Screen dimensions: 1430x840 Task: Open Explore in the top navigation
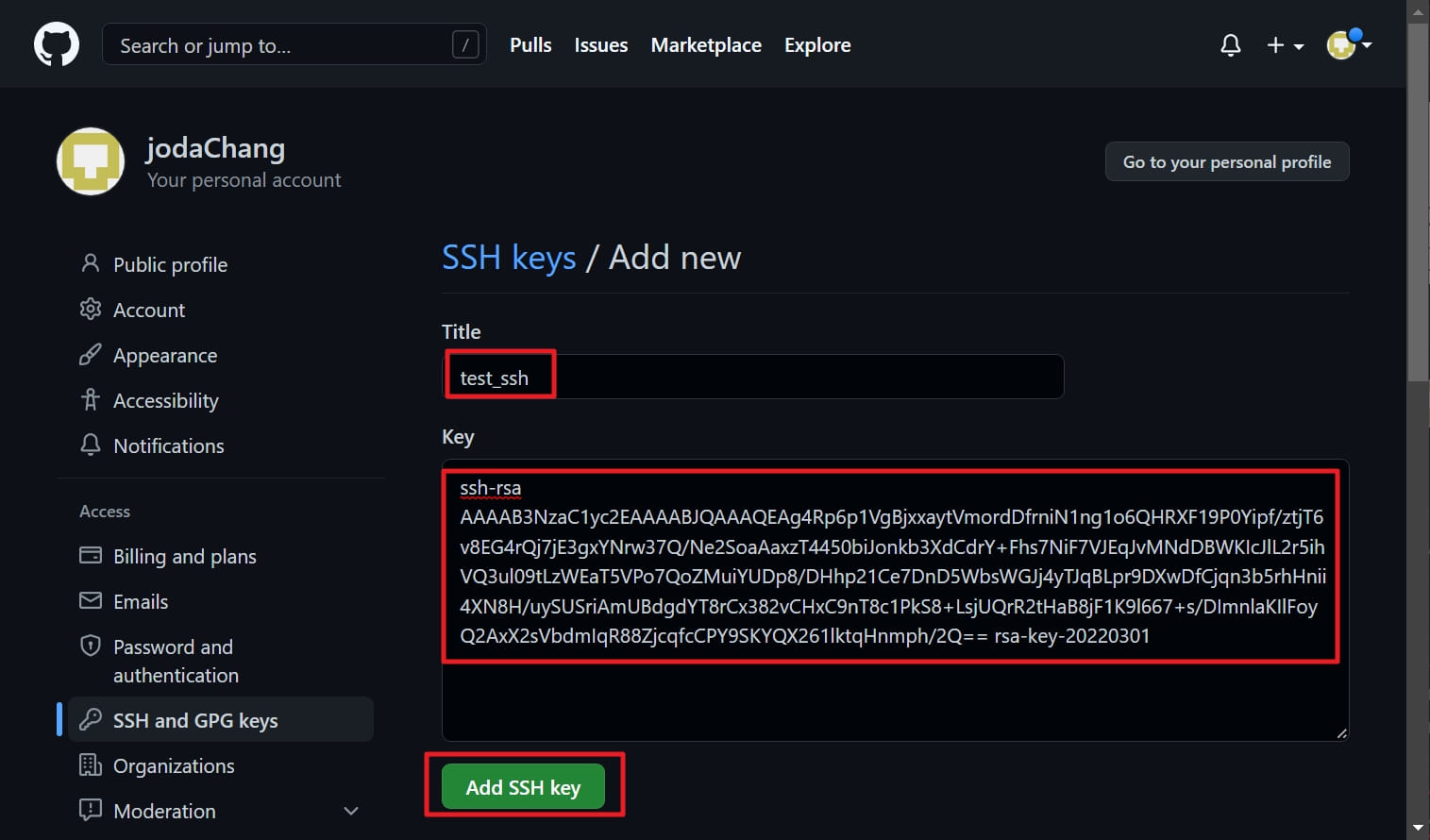click(x=817, y=45)
